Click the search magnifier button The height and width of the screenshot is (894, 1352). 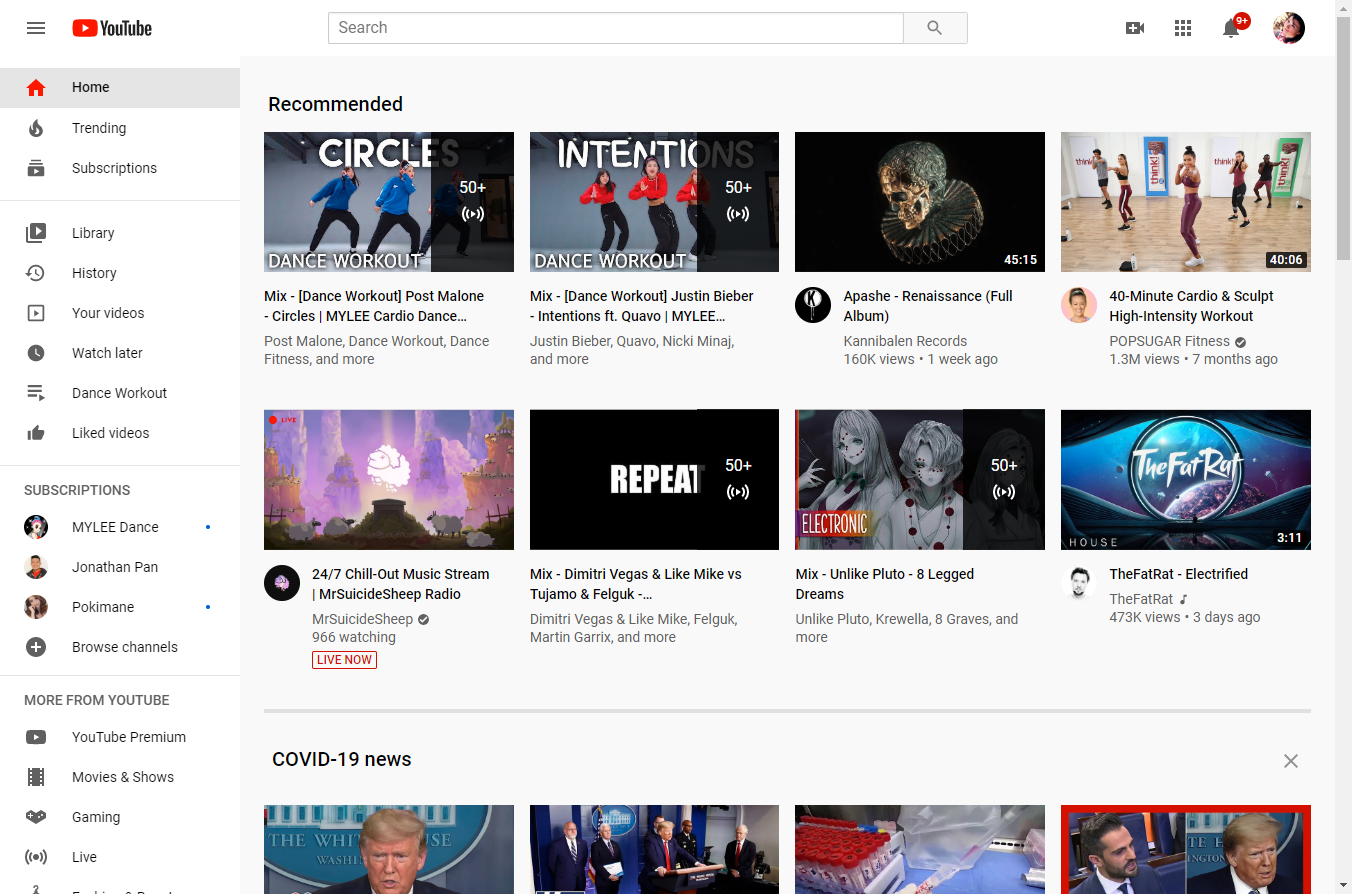[x=935, y=28]
